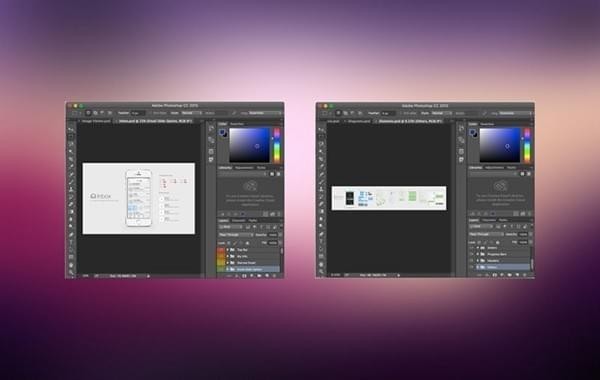Screen dimensions: 600x380
Task: Click add-to-selection icon in right options bar
Action: tap(345, 113)
